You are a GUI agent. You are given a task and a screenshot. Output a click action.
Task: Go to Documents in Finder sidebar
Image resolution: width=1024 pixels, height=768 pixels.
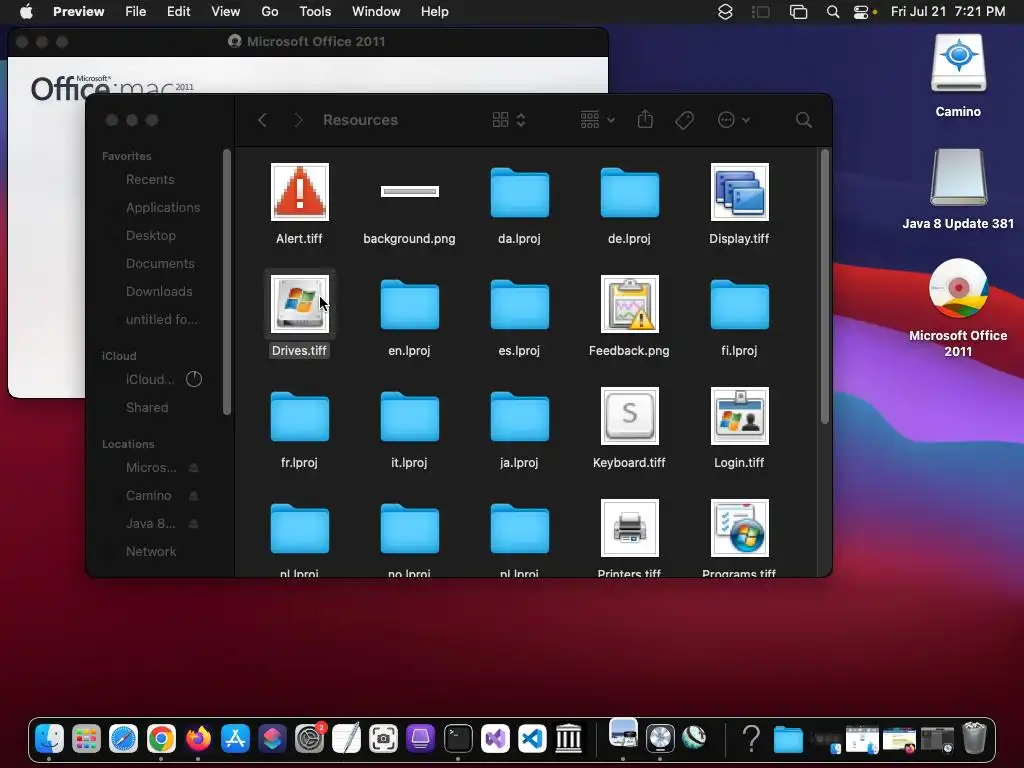[x=160, y=264]
